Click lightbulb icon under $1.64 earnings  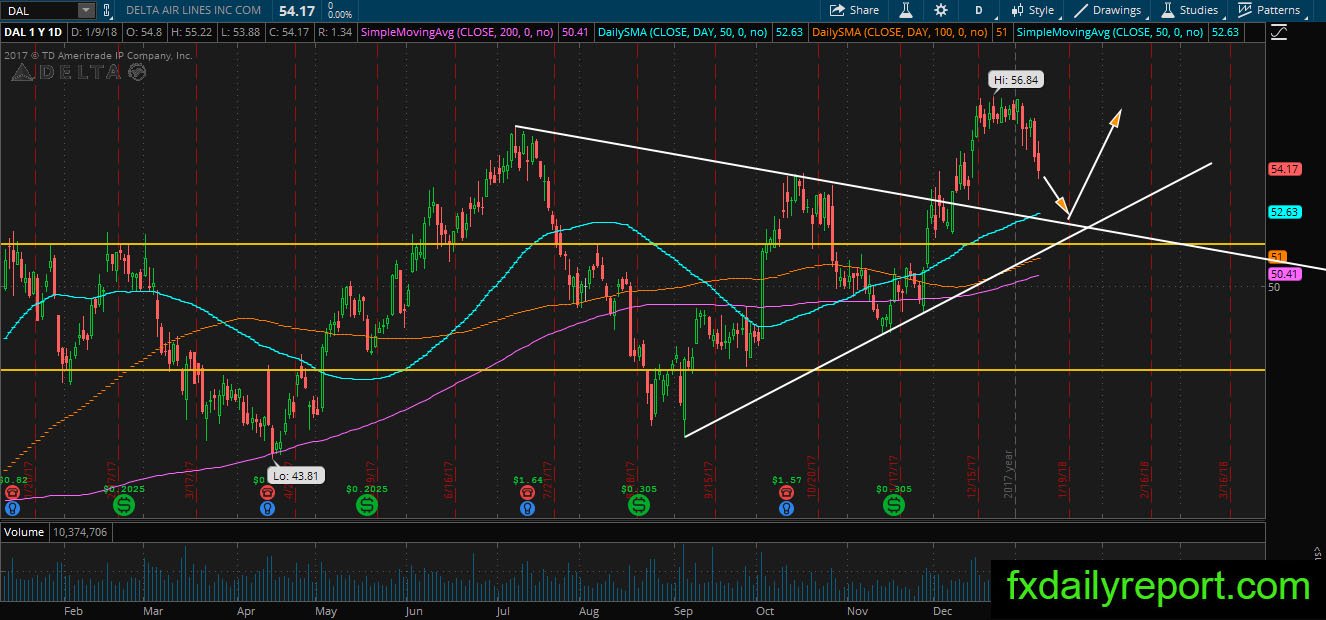[527, 508]
